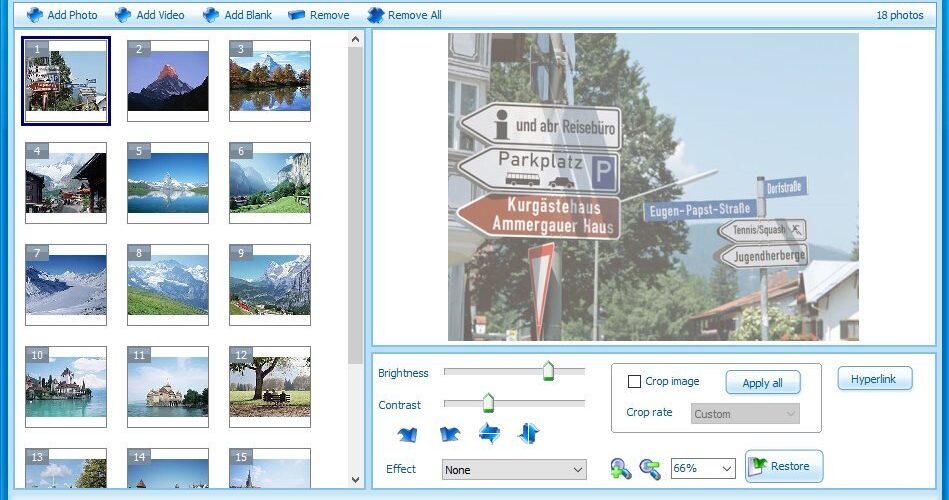Viewport: 949px width, 500px height.
Task: Zoom in with the magnifier plus icon
Action: coord(621,469)
